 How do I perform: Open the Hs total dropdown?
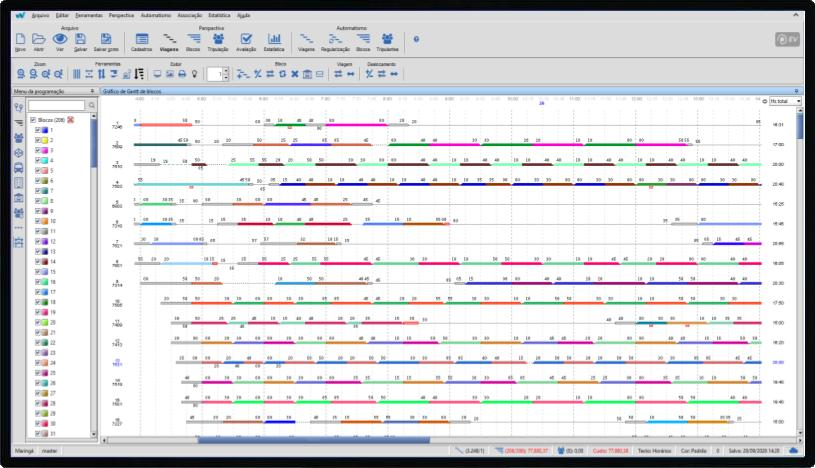(785, 101)
